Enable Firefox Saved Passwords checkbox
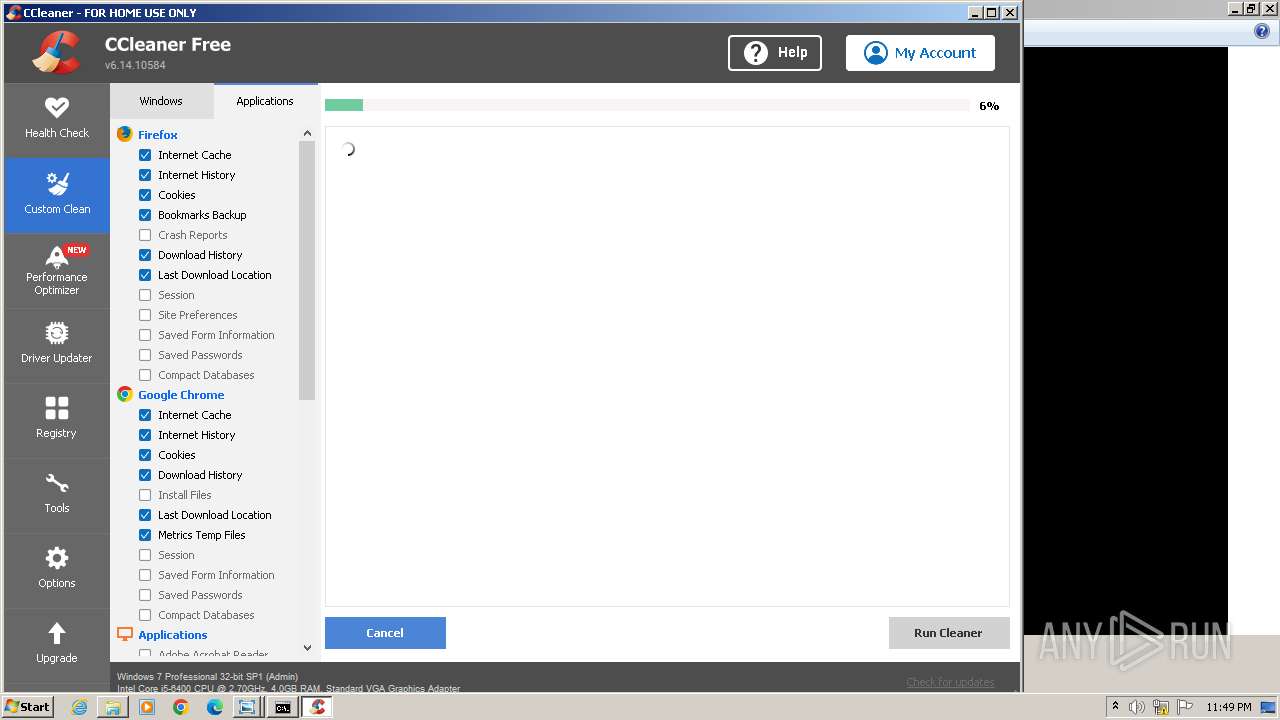 pyautogui.click(x=145, y=355)
